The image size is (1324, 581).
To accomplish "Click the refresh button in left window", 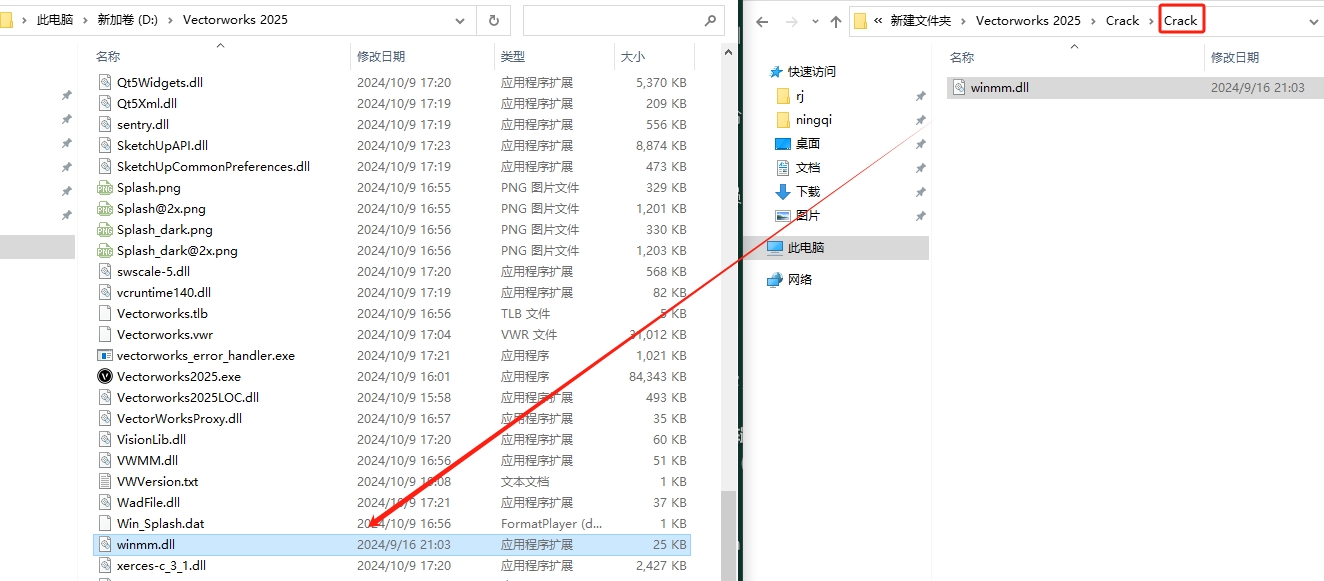I will click(494, 19).
